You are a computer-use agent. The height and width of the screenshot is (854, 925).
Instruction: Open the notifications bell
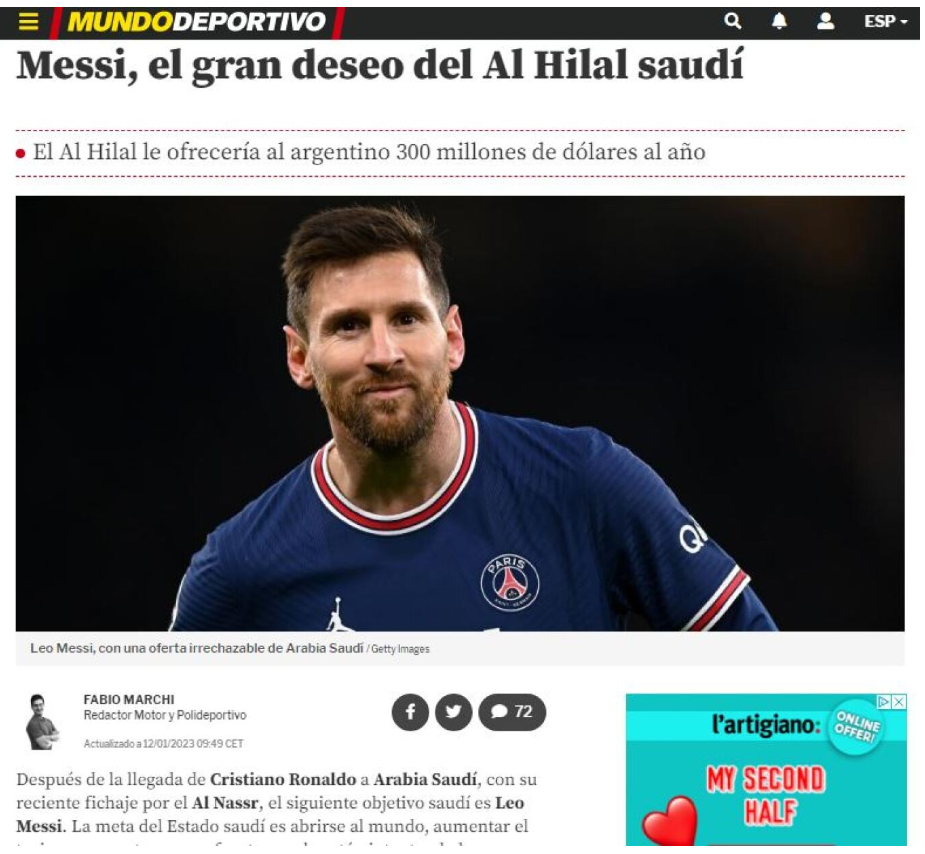point(779,21)
